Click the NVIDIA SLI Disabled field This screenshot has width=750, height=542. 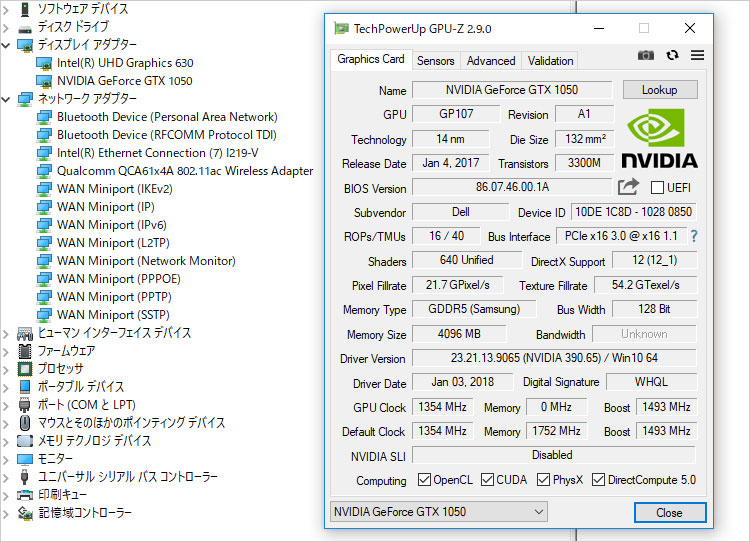[553, 455]
